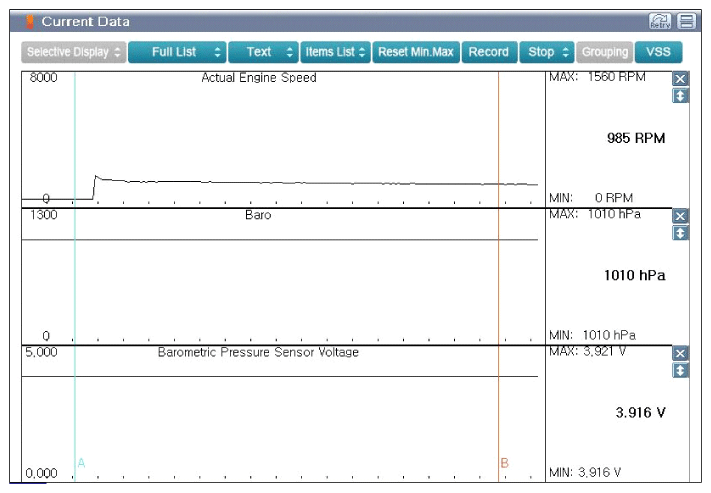Click the 985 RPM current value
This screenshot has width=711, height=493.
click(636, 138)
